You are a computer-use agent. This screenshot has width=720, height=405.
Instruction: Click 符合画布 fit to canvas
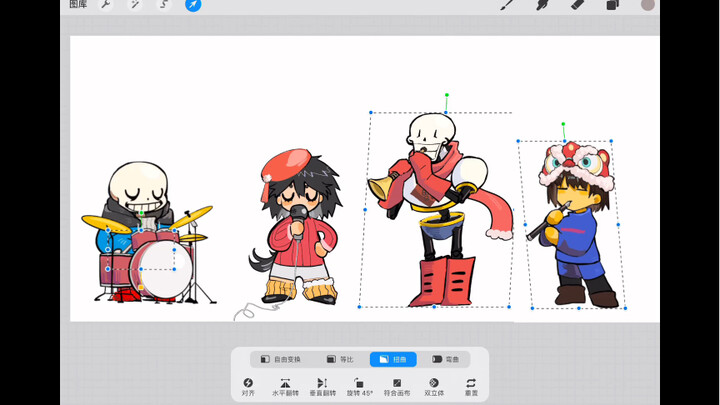pyautogui.click(x=397, y=387)
